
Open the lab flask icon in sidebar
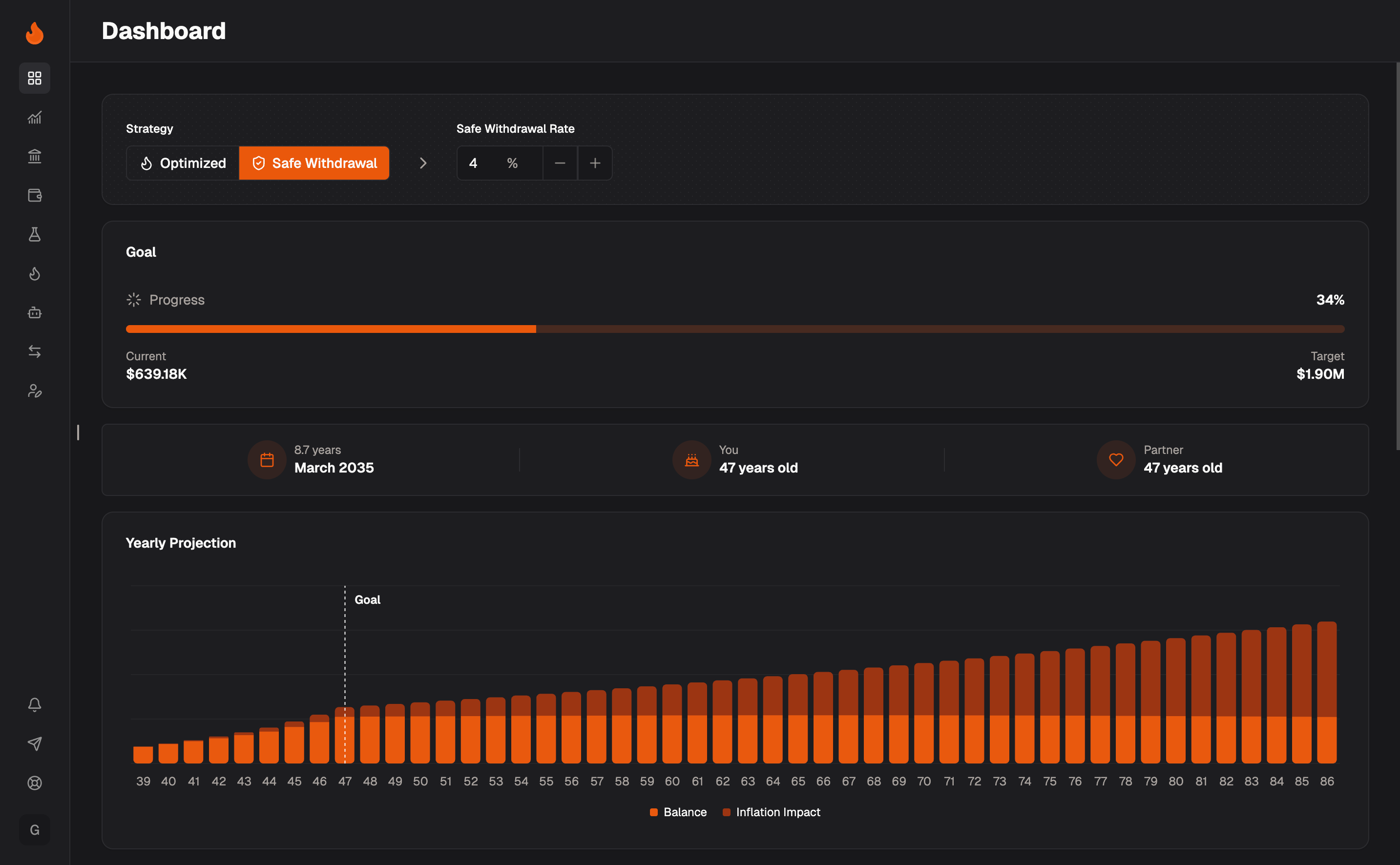tap(34, 235)
